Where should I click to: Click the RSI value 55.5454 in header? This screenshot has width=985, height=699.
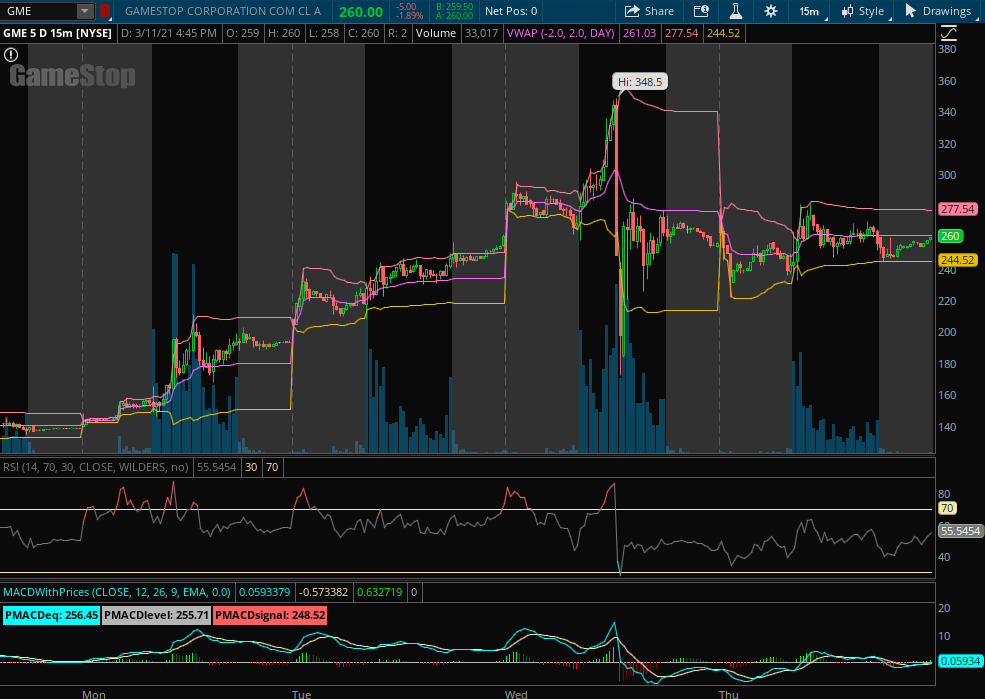pyautogui.click(x=217, y=467)
